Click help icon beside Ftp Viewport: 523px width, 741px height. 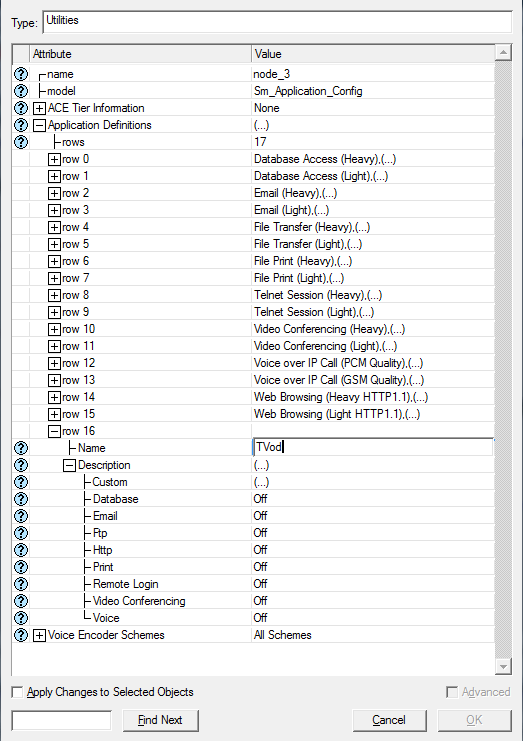[21, 533]
